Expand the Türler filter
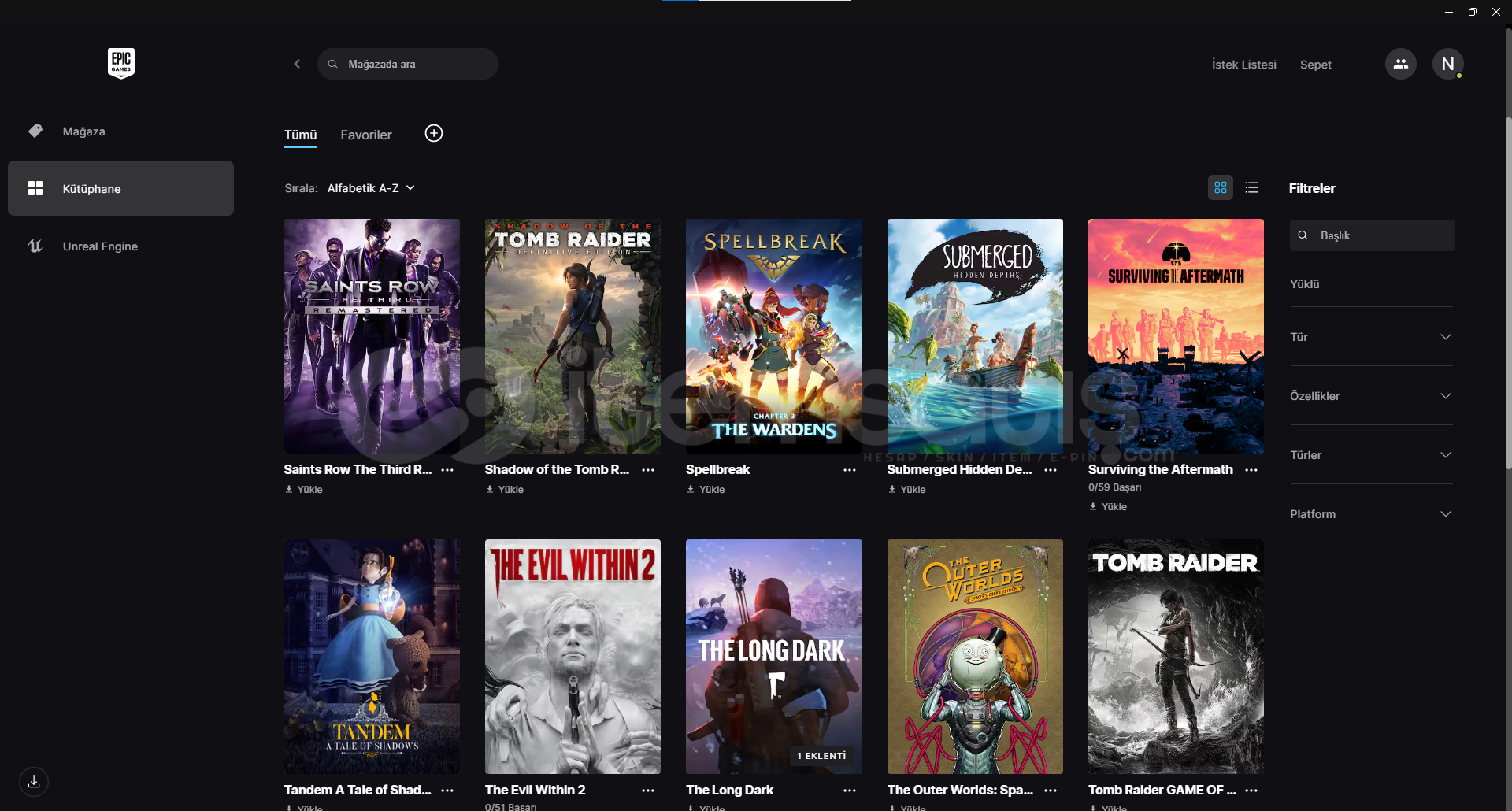The width and height of the screenshot is (1512, 811). pyautogui.click(x=1372, y=455)
